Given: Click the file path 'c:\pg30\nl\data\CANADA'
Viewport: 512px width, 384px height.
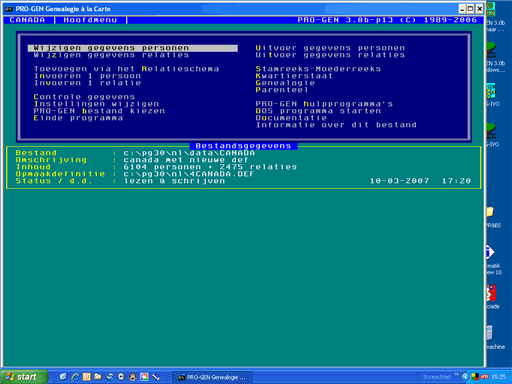Looking at the screenshot, I should pos(189,153).
